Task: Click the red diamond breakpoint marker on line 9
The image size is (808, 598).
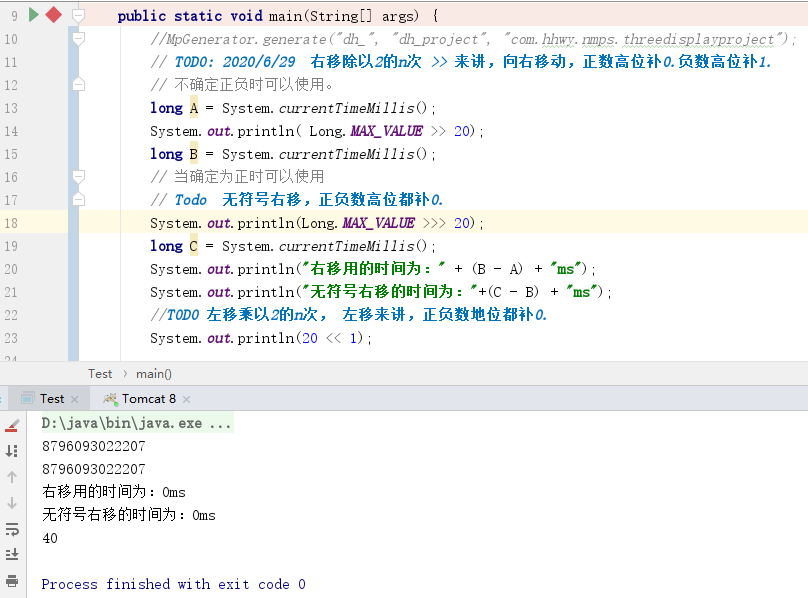Action: click(54, 15)
